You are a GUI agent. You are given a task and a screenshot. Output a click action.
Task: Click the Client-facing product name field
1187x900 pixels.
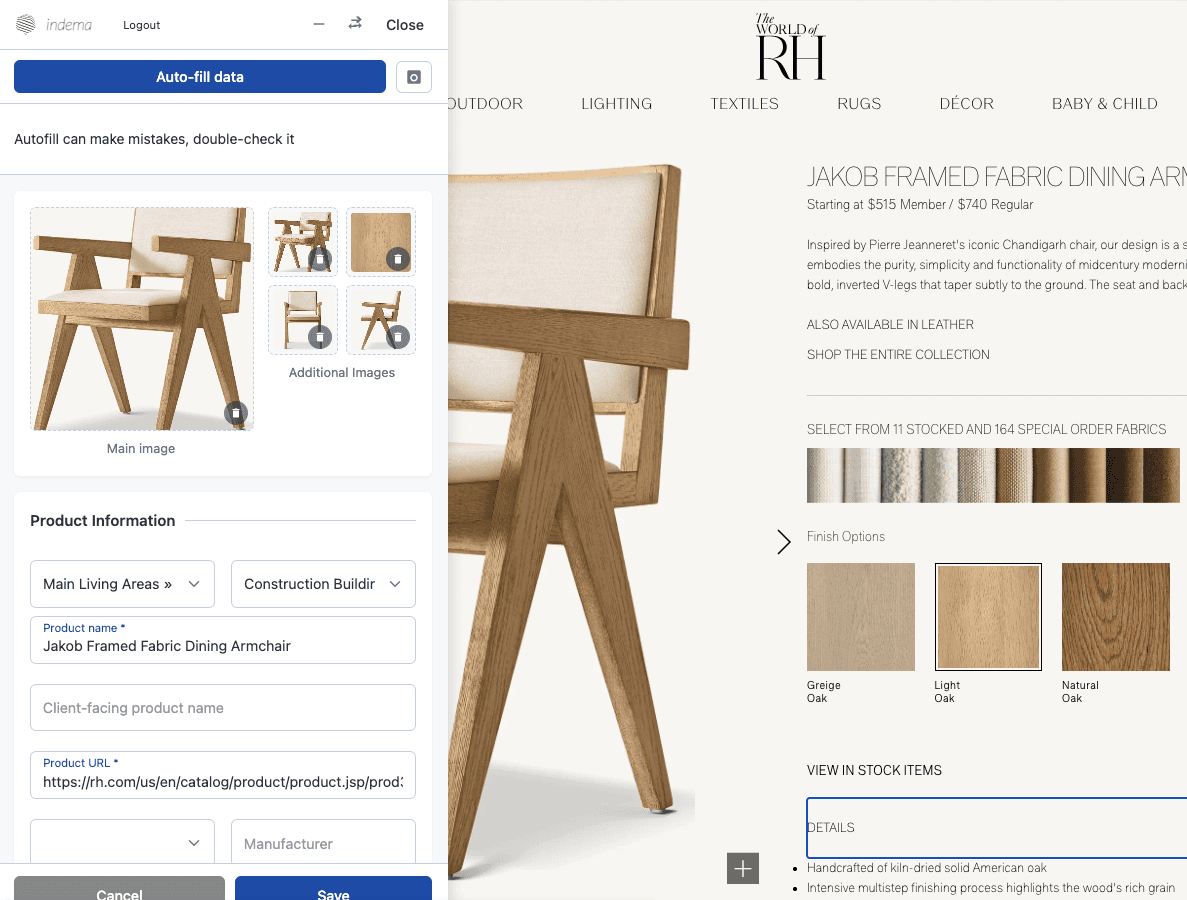[x=222, y=707]
